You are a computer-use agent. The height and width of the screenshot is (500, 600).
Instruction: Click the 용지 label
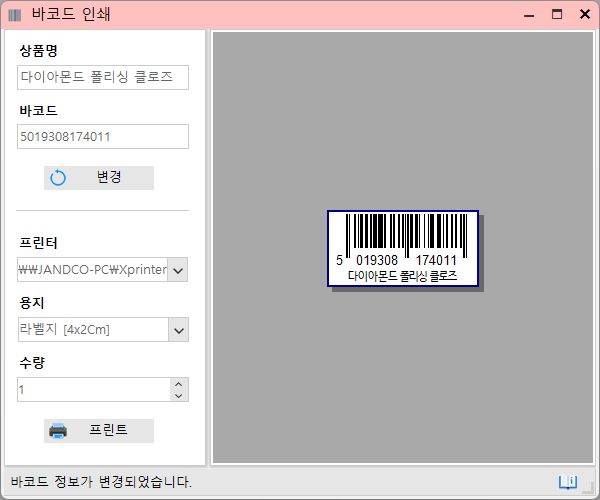point(32,303)
